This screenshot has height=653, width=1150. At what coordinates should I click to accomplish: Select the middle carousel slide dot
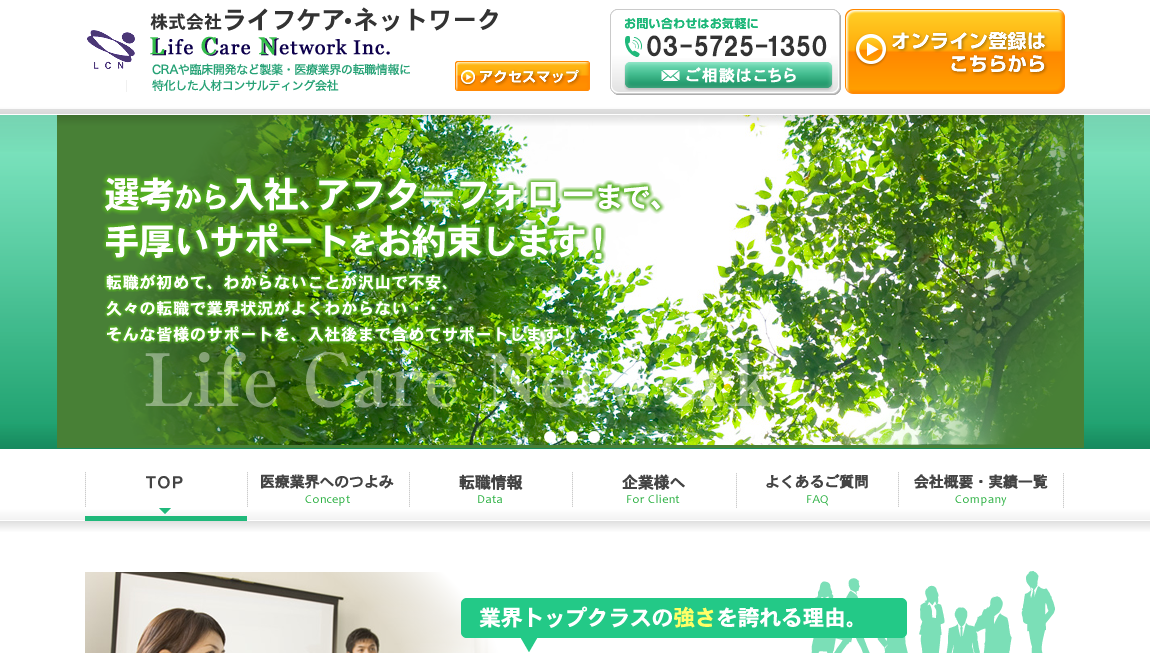click(572, 437)
